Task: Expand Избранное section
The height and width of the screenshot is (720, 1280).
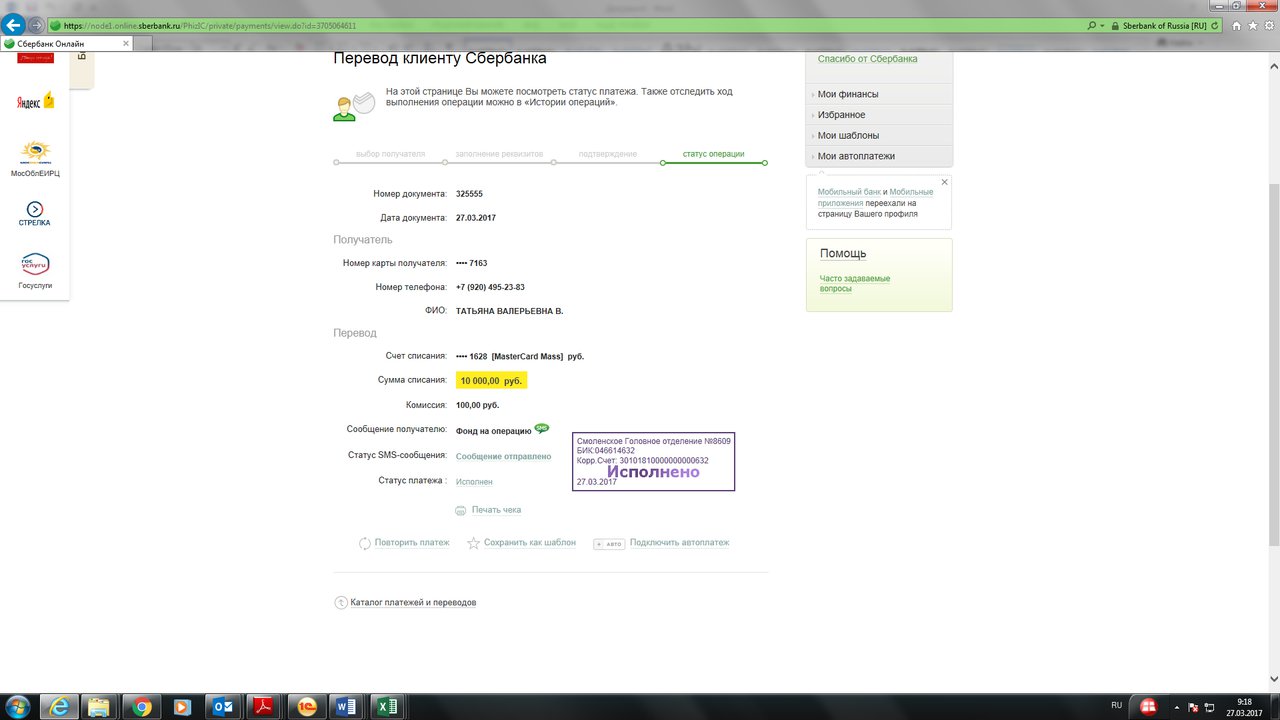Action: (879, 115)
